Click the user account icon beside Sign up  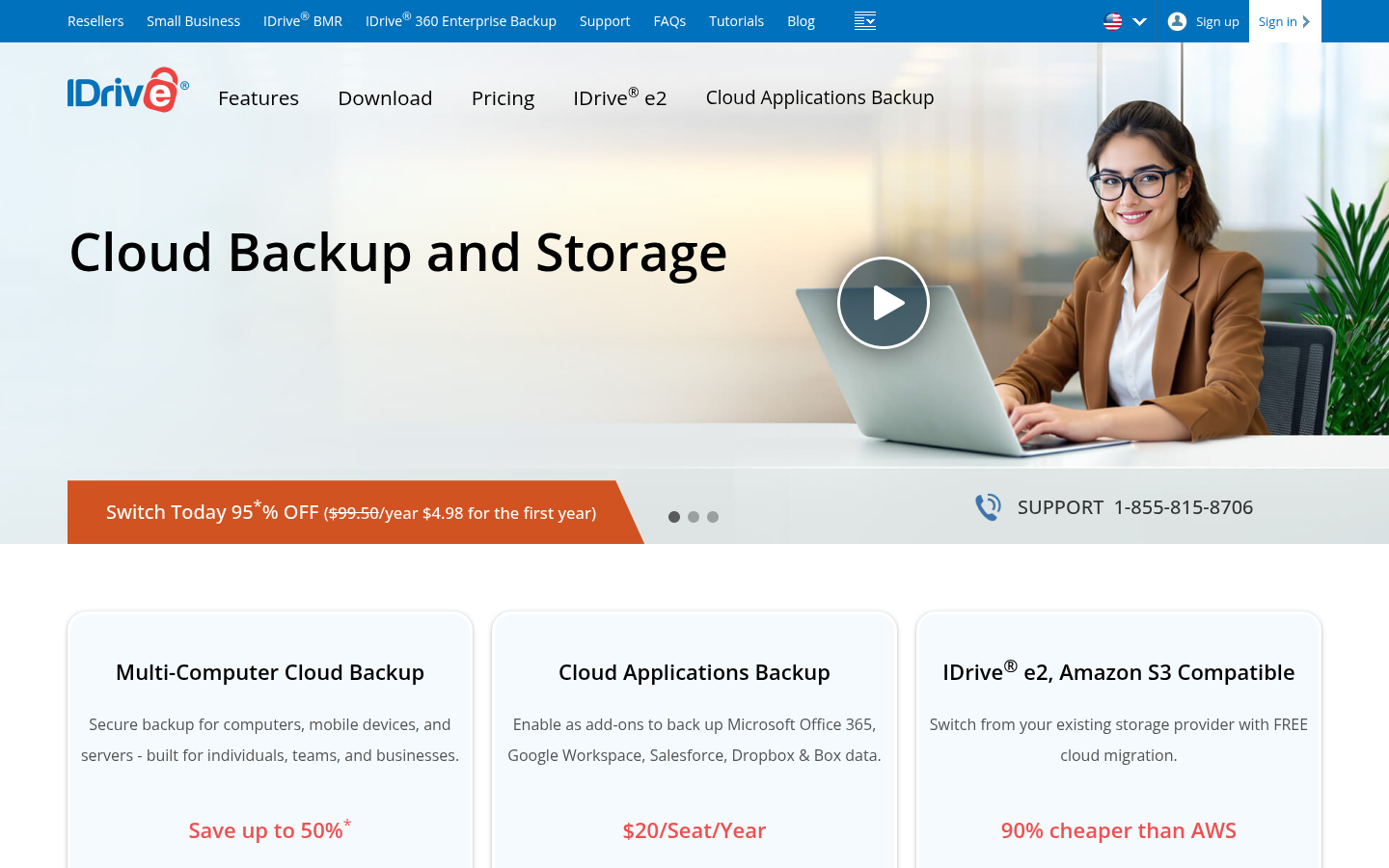(x=1177, y=21)
